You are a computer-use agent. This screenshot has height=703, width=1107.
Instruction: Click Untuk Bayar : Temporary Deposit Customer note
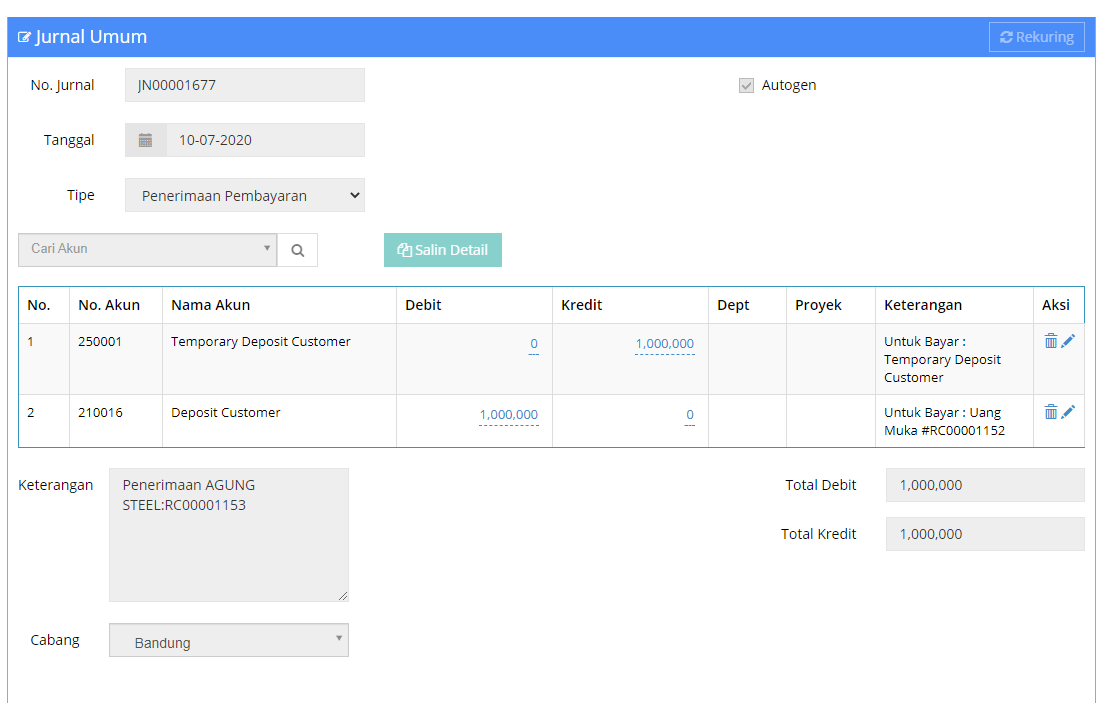pyautogui.click(x=942, y=359)
